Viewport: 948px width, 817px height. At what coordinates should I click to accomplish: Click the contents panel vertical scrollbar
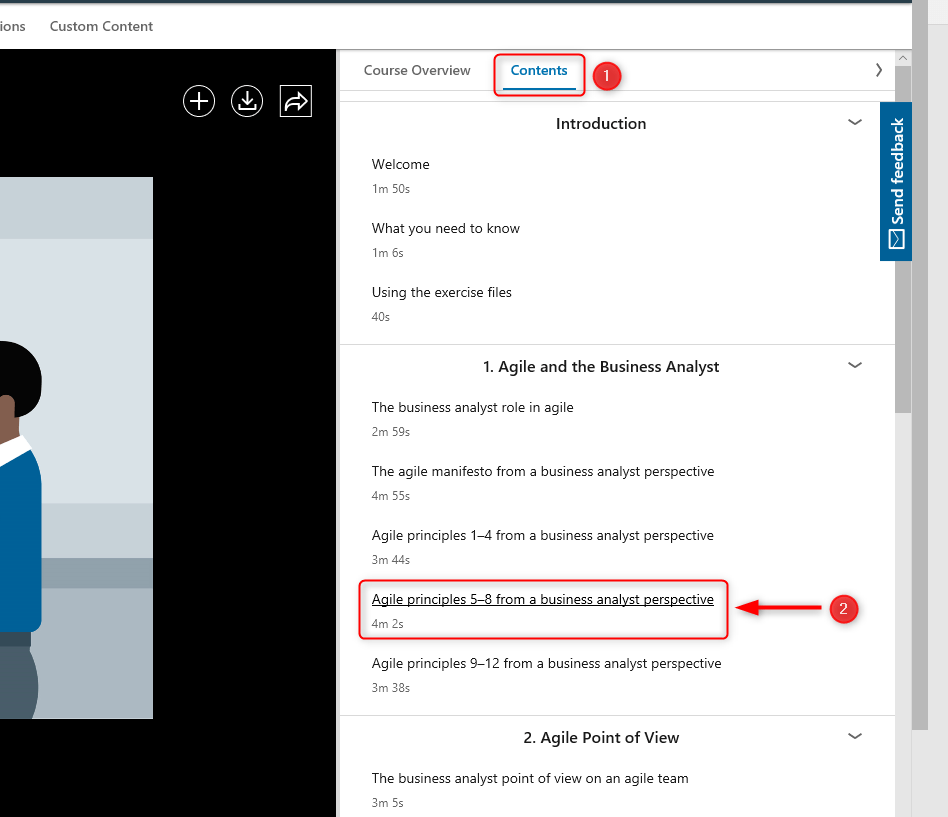(x=903, y=240)
